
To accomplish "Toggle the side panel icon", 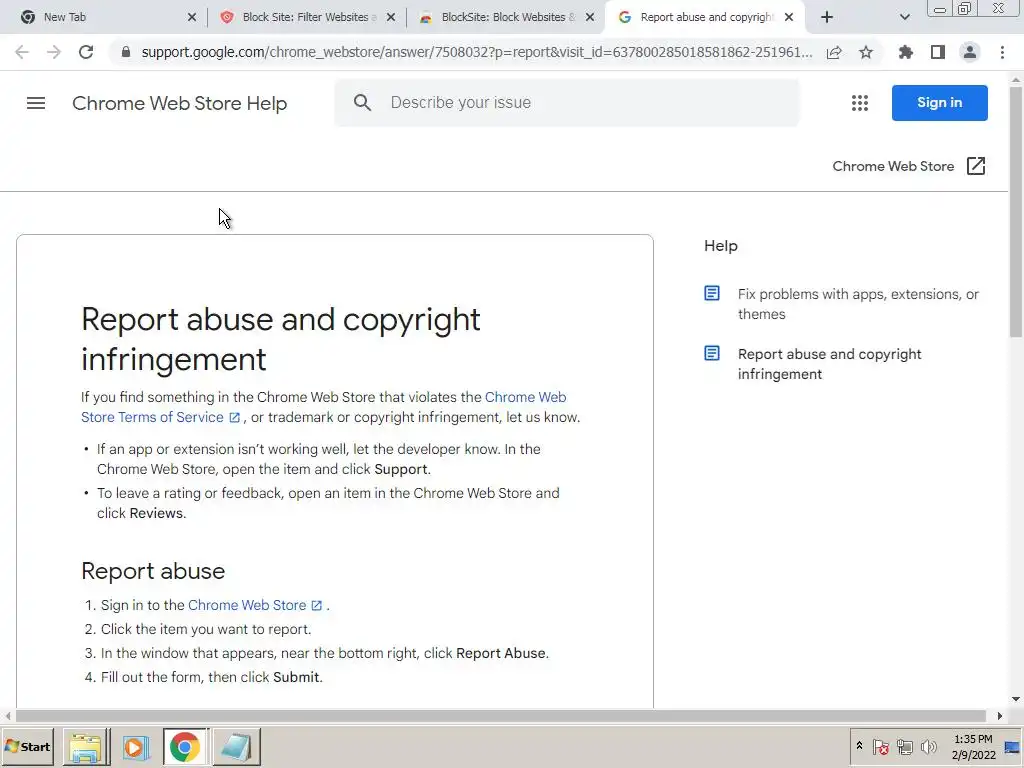I will point(938,52).
